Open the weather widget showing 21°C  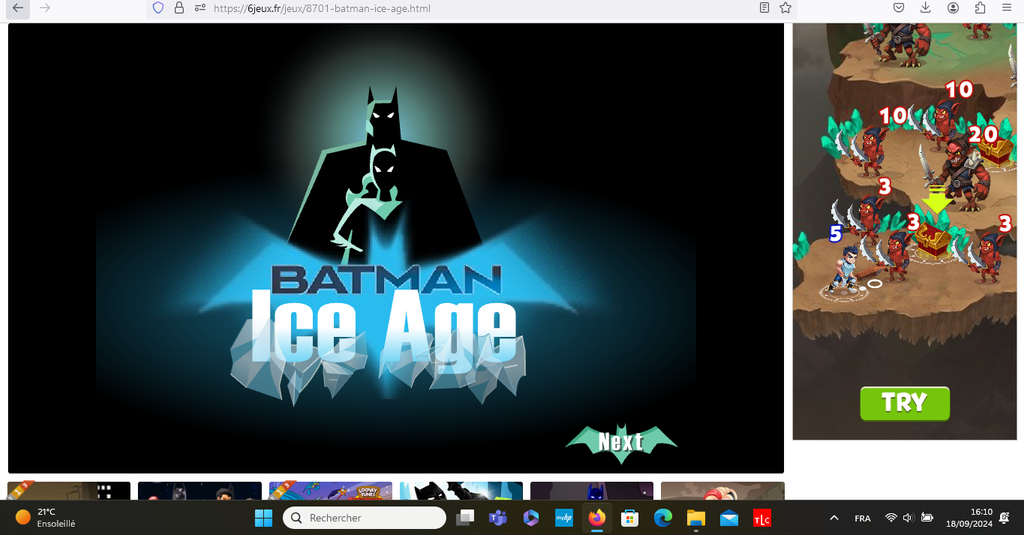tap(45, 517)
